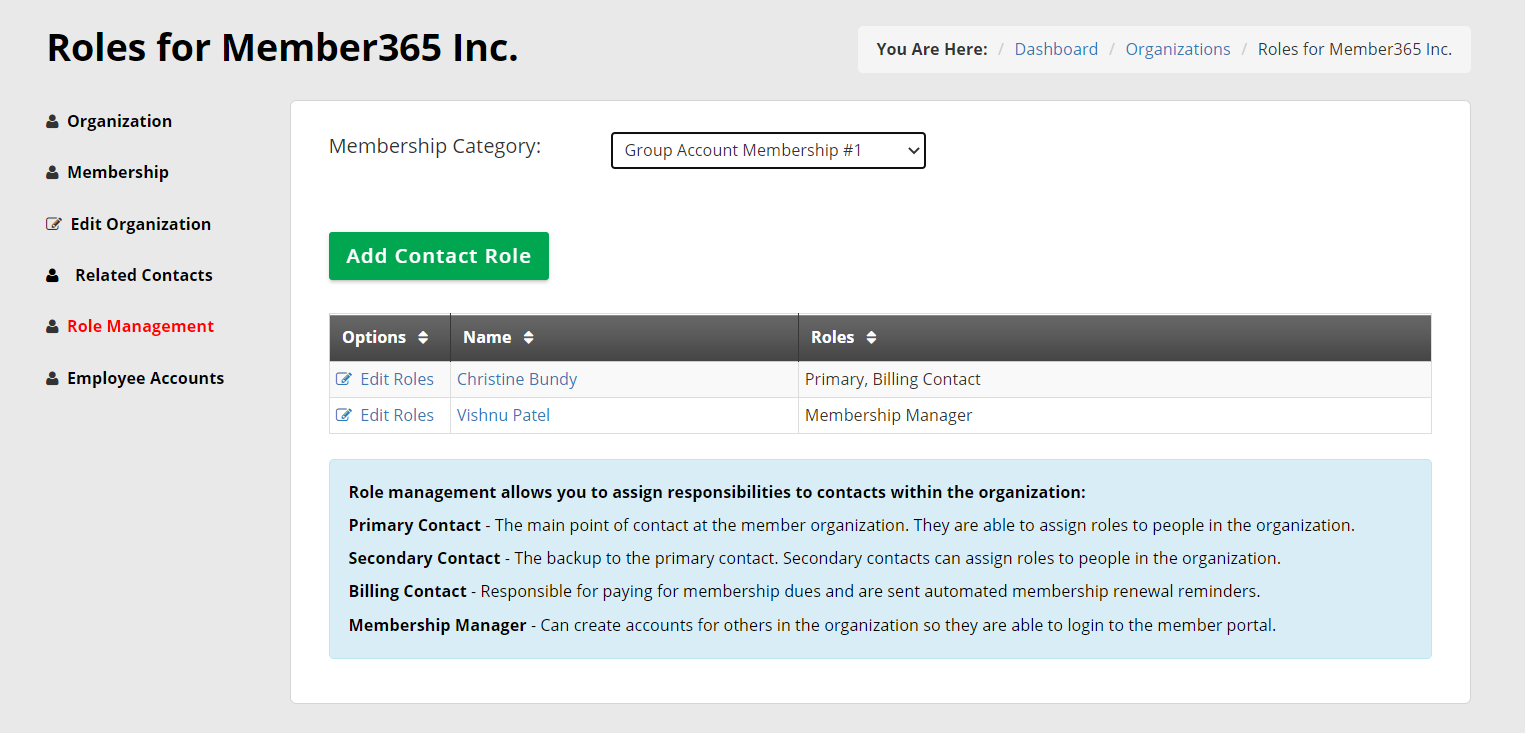The height and width of the screenshot is (733, 1525).
Task: Click the person icon beside Employee Accounts
Action: point(52,379)
